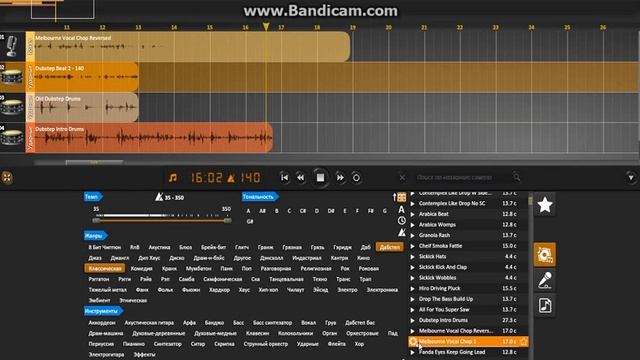Image resolution: width=640 pixels, height=360 pixels.
Task: Mark Melbourne Vocal Chop 1 as favorite star
Action: coord(523,341)
